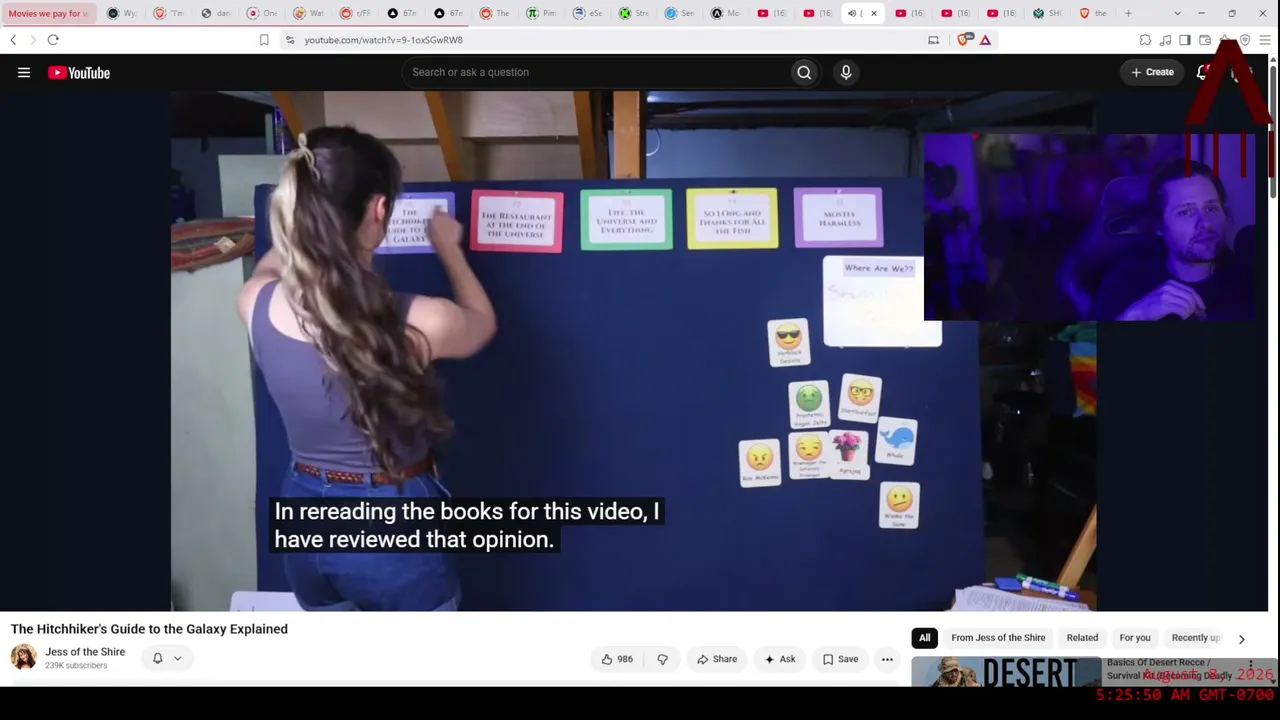Select the 'All' filter chip
Screen dimensions: 1280x720
pos(925,638)
